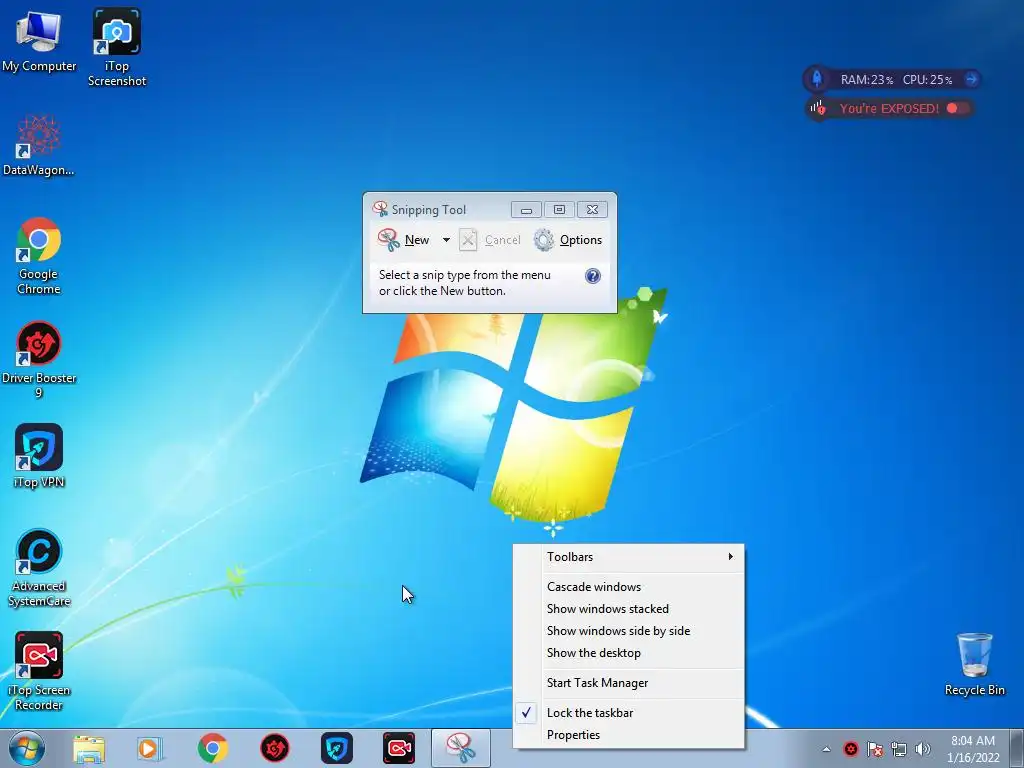Open the Recycle Bin

point(974,665)
